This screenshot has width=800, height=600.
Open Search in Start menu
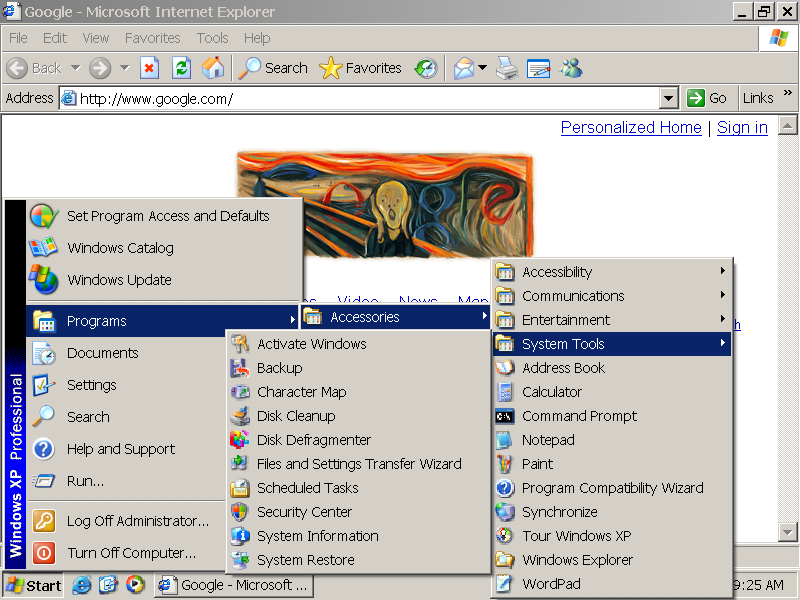click(x=126, y=417)
